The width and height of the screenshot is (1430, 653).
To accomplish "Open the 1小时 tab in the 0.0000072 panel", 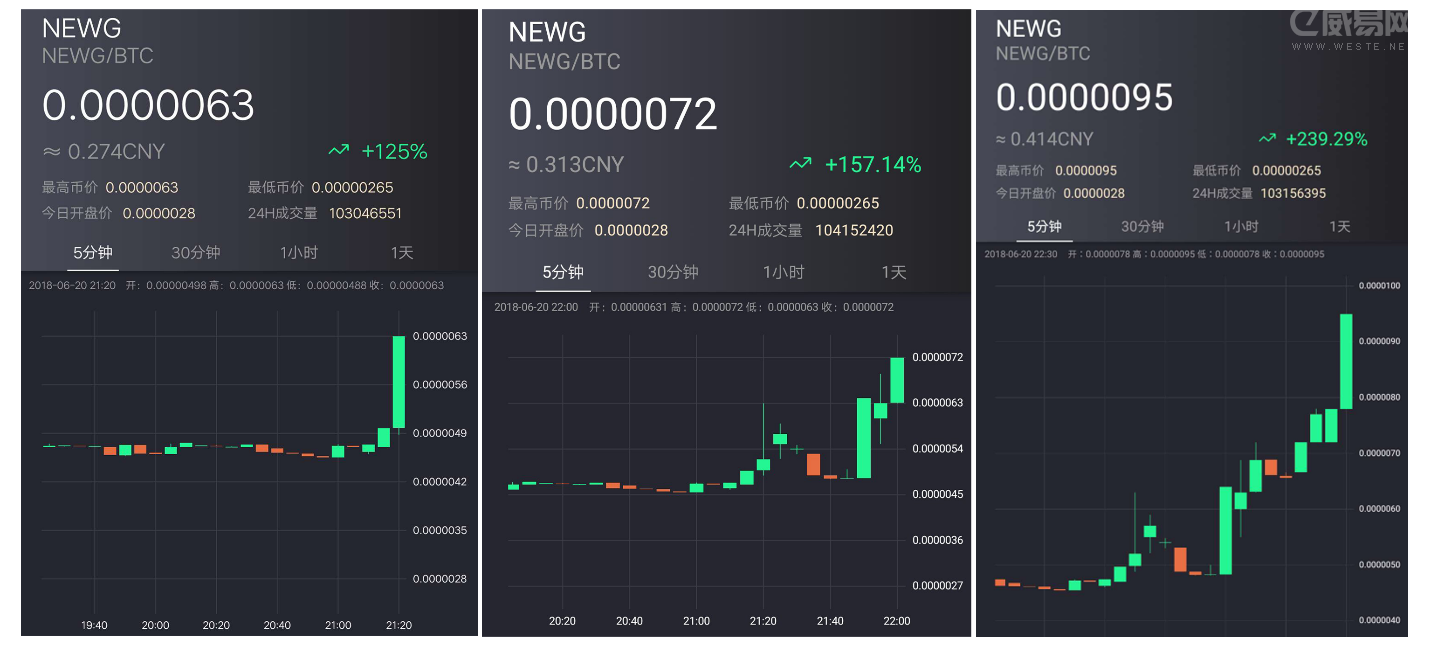I will coord(783,272).
